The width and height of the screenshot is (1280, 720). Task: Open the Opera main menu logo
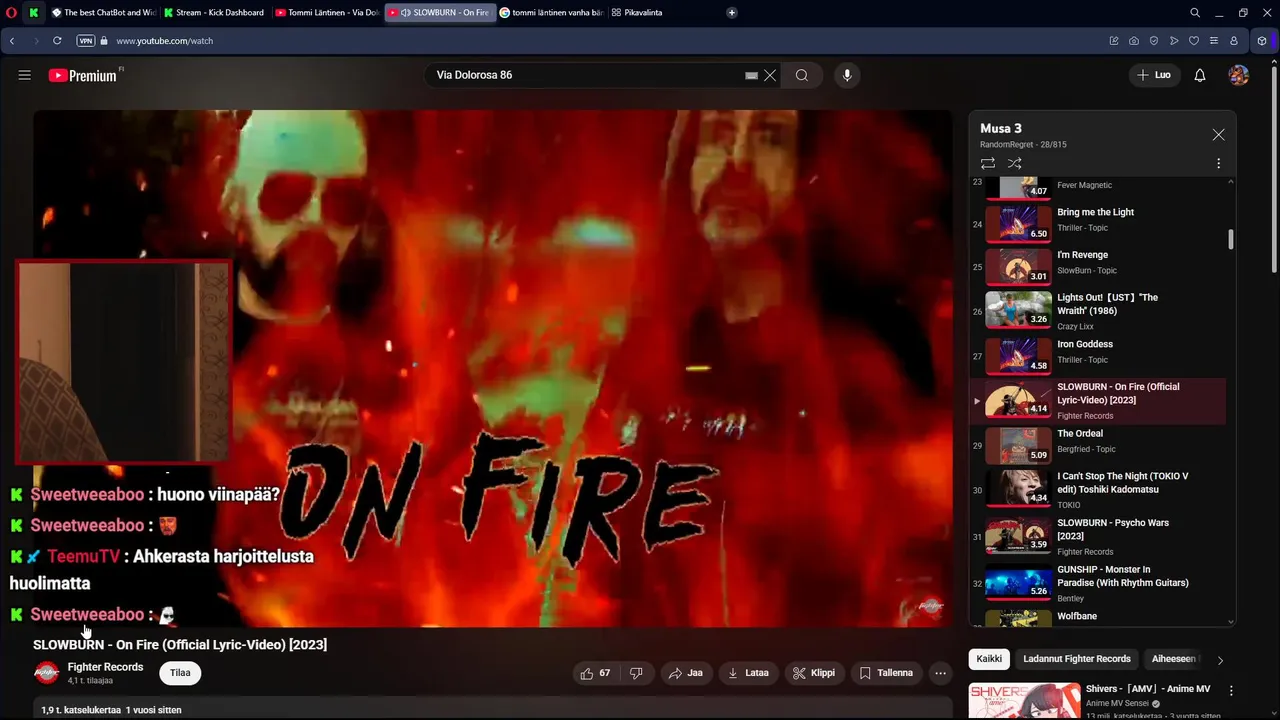click(12, 13)
